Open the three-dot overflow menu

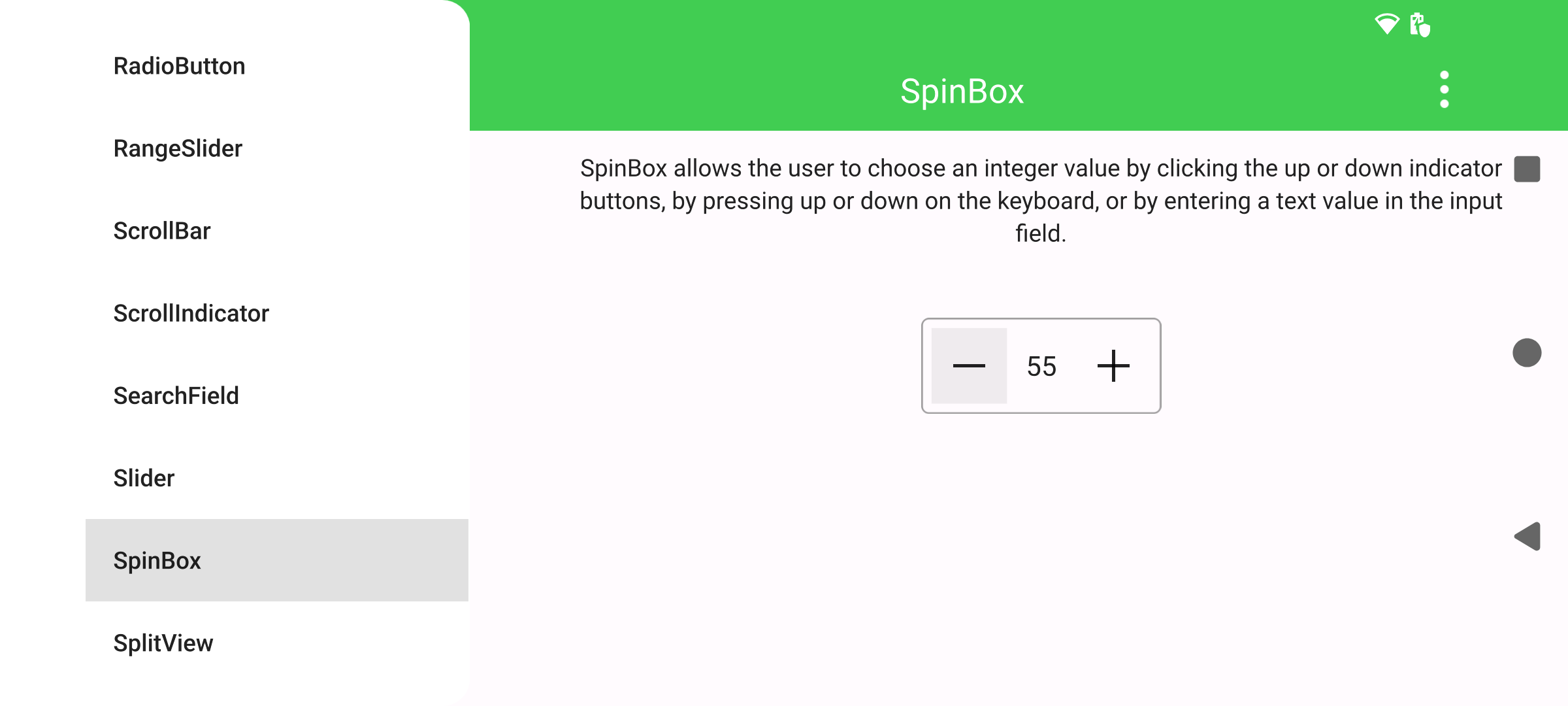[1445, 90]
